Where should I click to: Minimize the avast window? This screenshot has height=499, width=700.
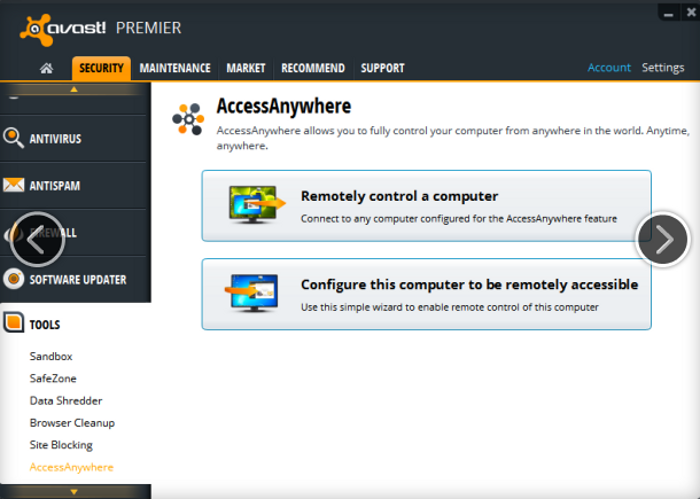point(668,13)
